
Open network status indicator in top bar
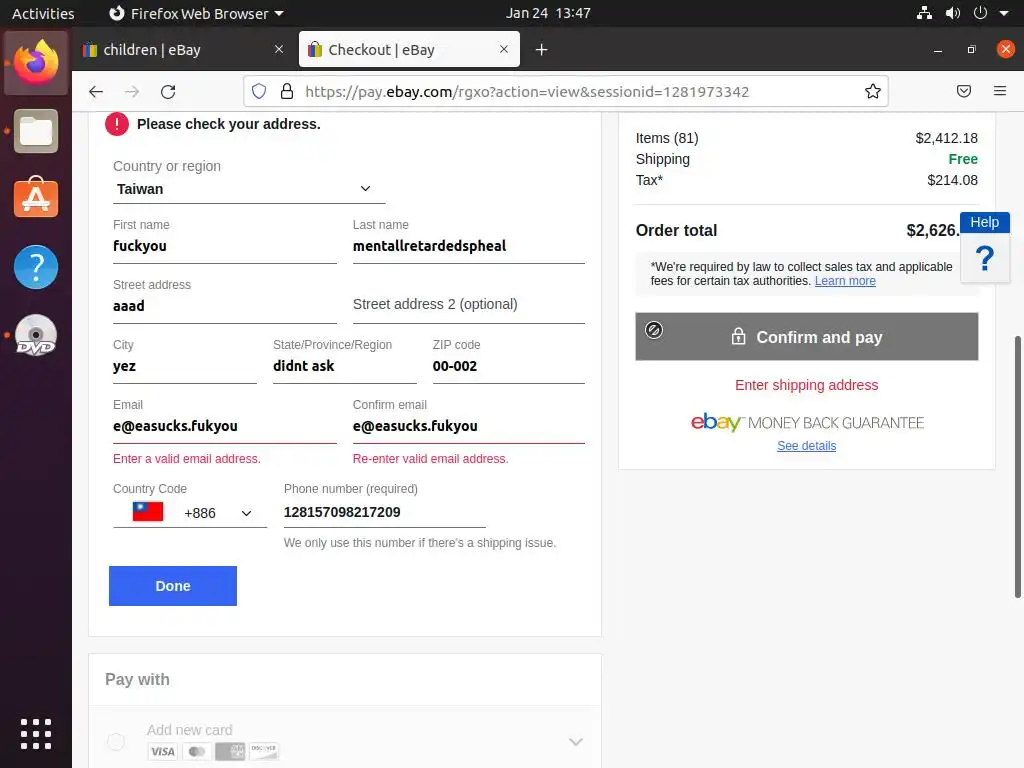pyautogui.click(x=924, y=12)
